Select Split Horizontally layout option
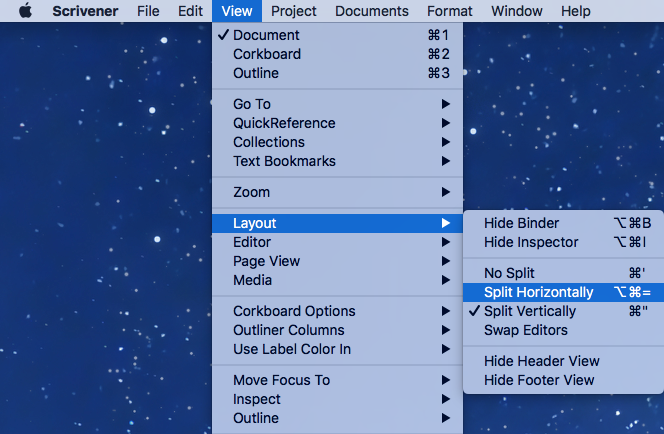 click(x=564, y=292)
